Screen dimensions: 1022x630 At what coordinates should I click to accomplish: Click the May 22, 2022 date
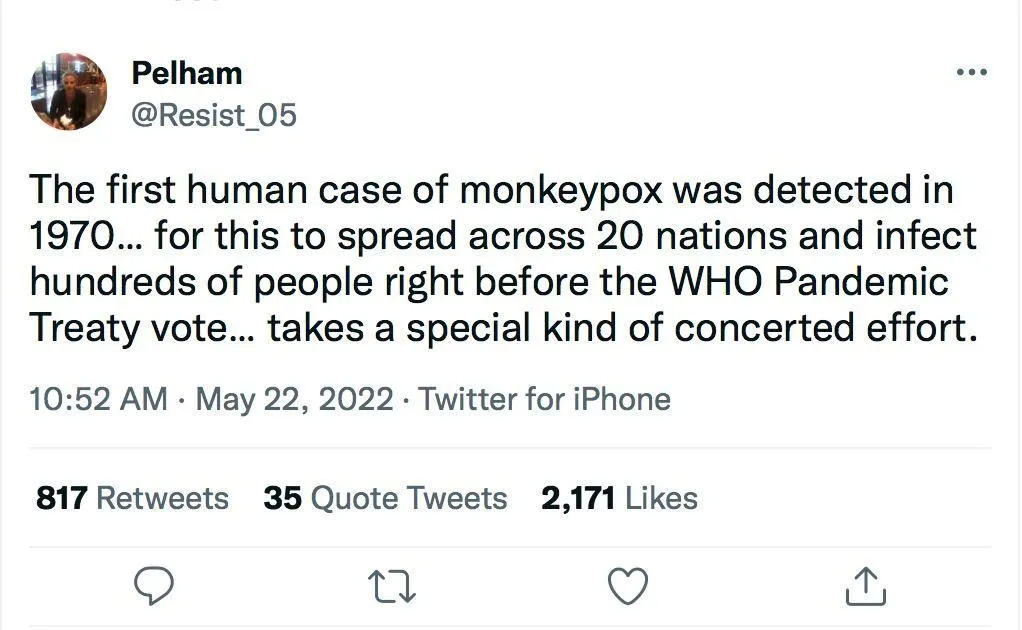pos(294,400)
